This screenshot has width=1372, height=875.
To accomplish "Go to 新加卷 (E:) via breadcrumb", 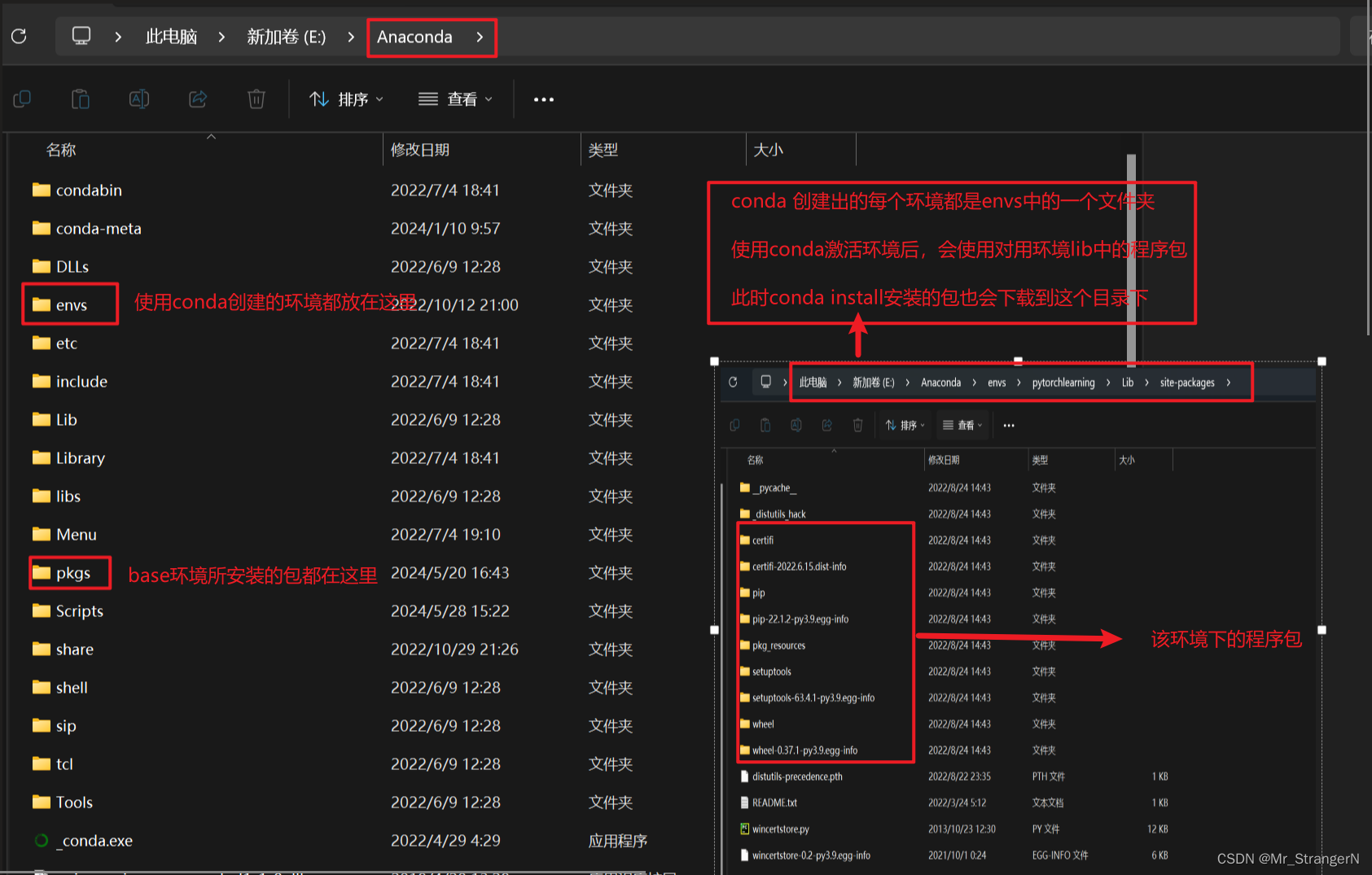I will [287, 36].
